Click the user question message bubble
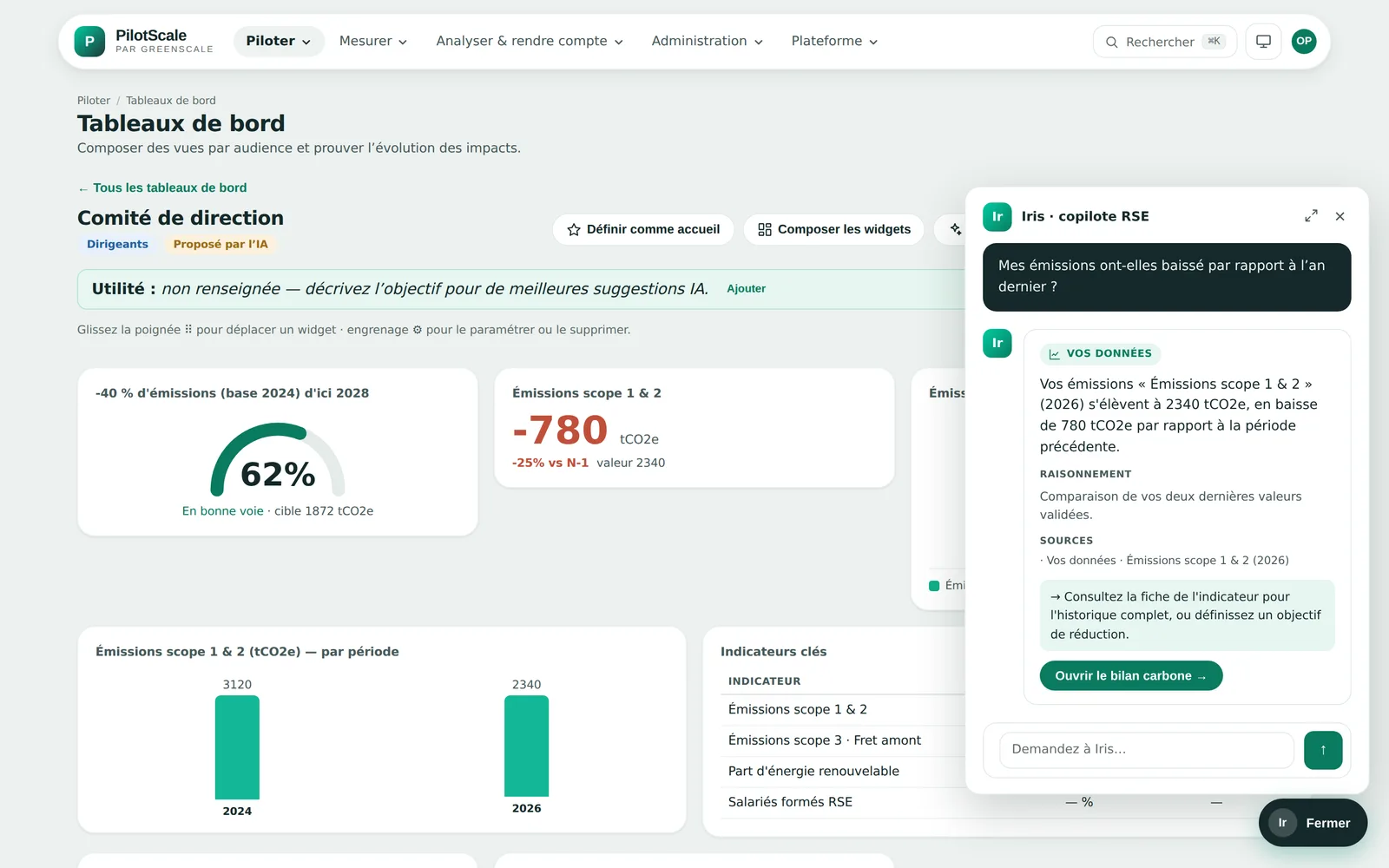The width and height of the screenshot is (1389, 868). [x=1167, y=277]
